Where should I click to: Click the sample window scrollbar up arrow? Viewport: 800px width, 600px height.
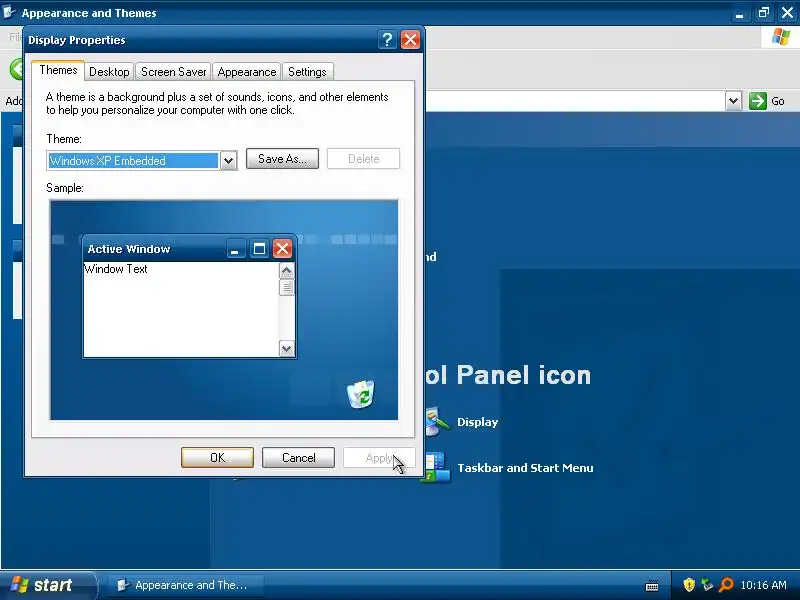coord(287,271)
